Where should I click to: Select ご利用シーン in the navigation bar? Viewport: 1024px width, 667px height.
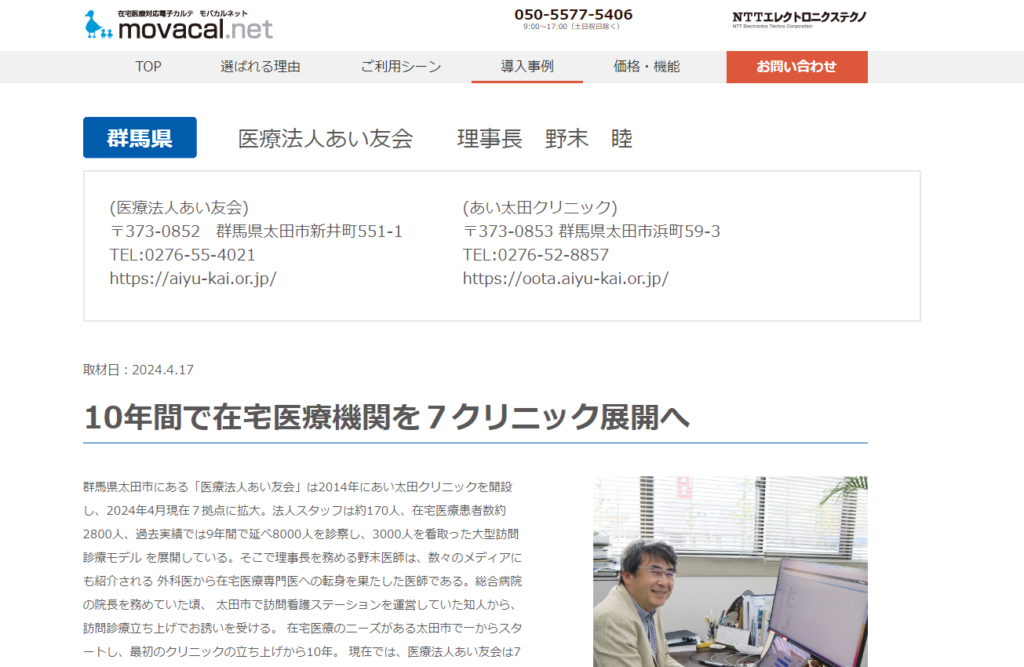click(x=400, y=67)
